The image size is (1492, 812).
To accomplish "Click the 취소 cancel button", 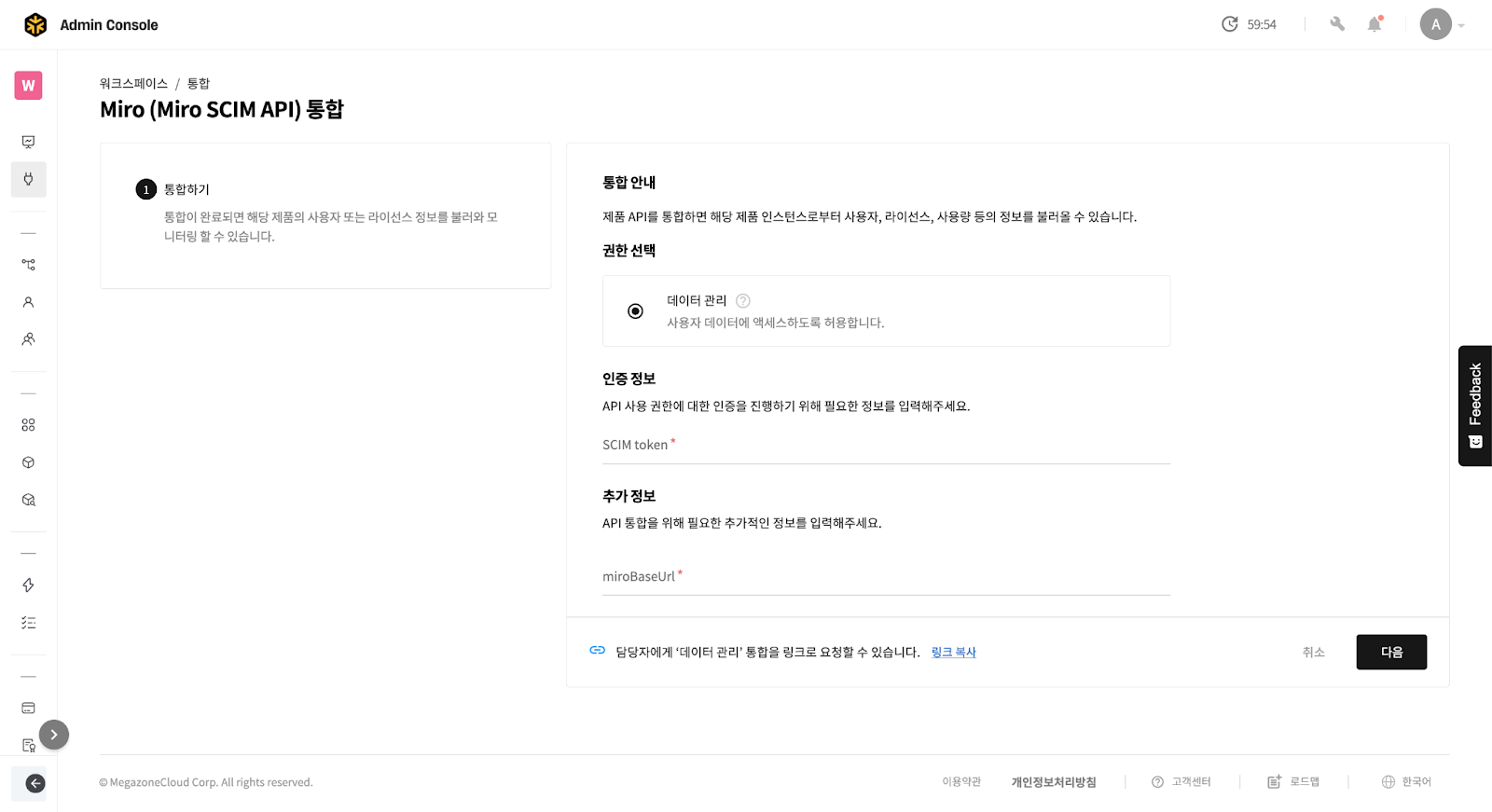I will point(1314,653).
